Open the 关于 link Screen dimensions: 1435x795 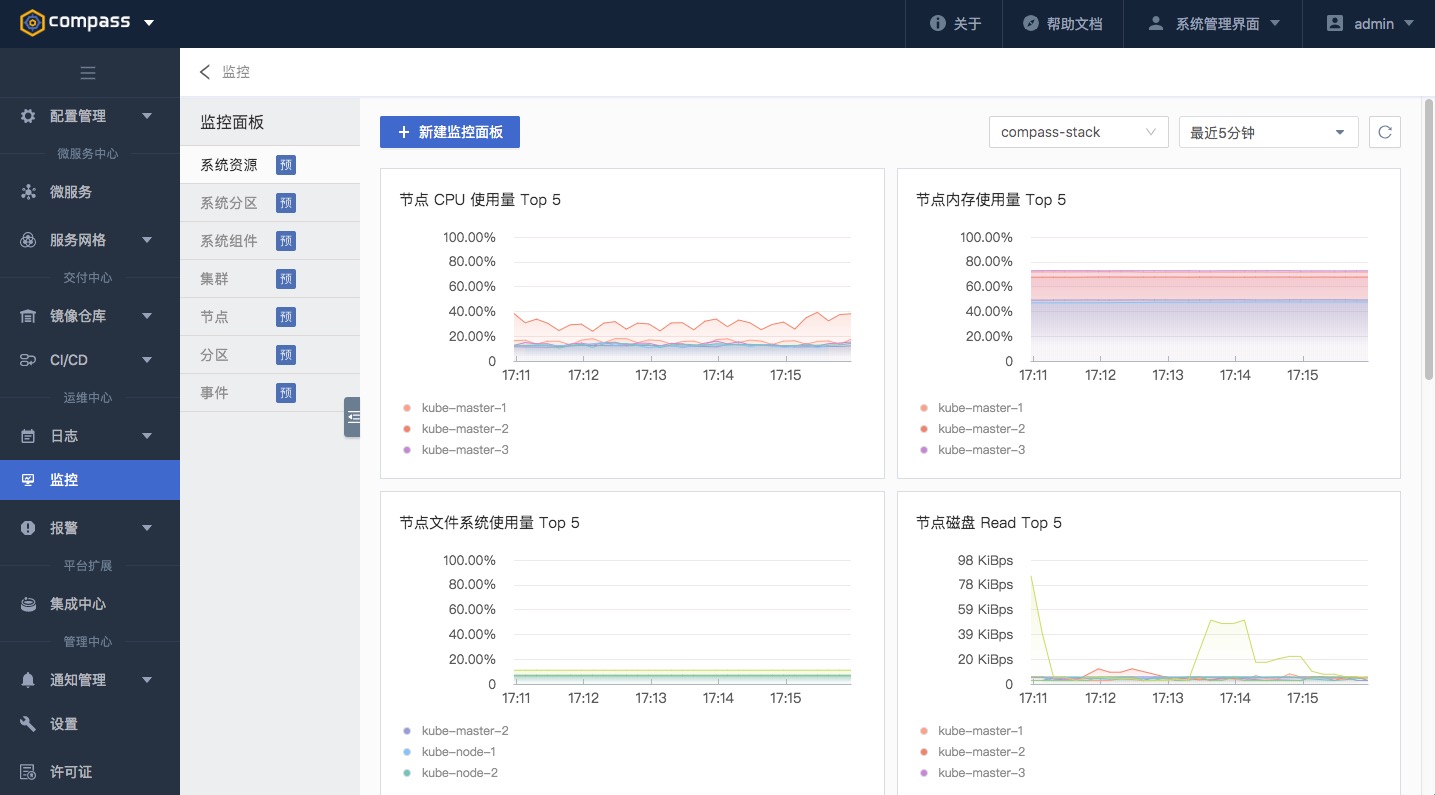954,23
